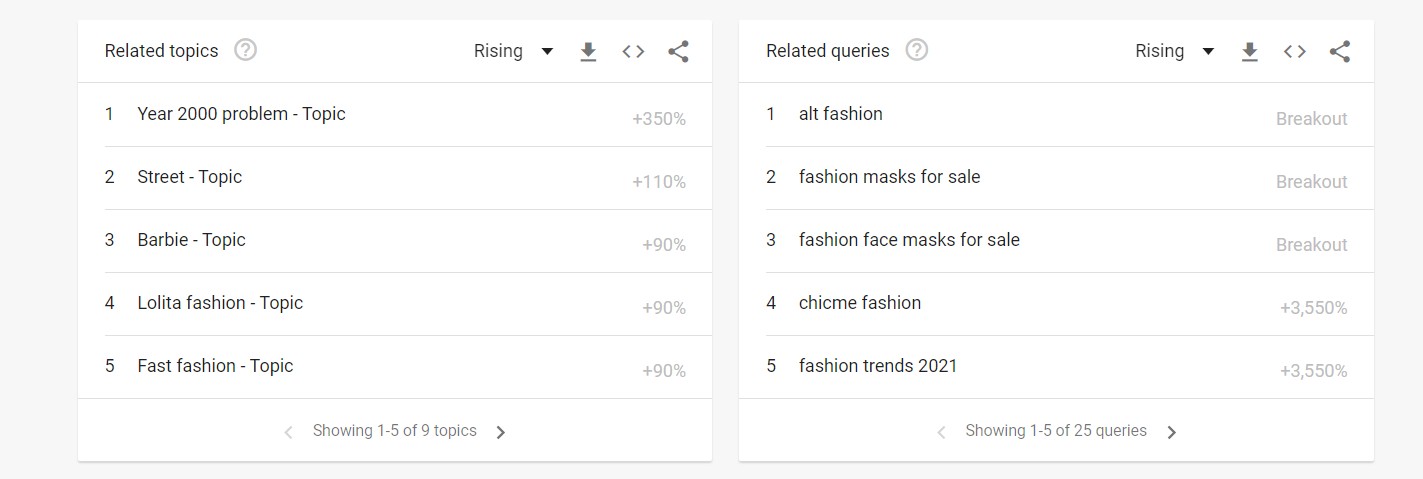Screen dimensions: 1423x479
Task: Share the Related queries card
Action: click(1340, 51)
